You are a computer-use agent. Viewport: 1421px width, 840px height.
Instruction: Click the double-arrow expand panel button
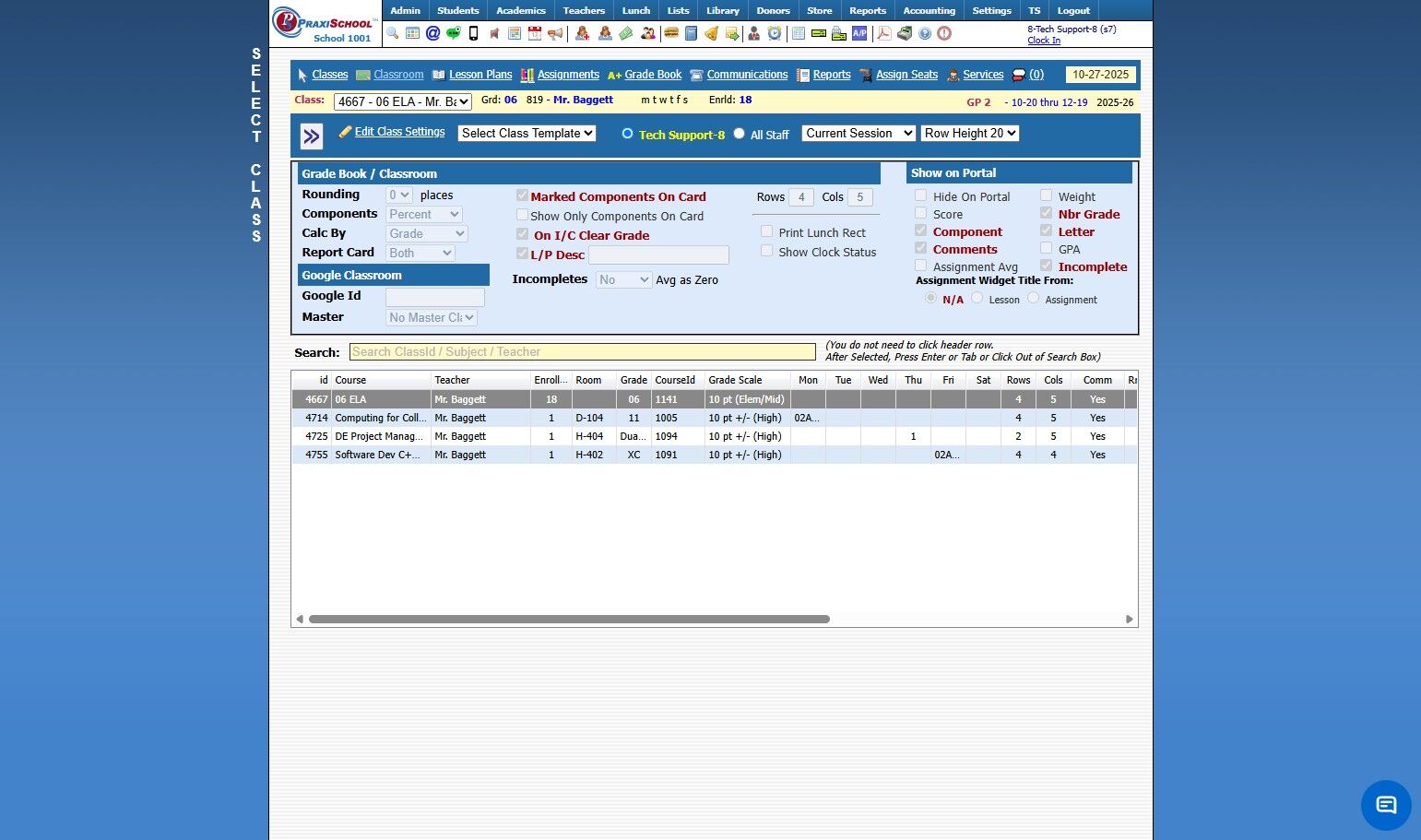tap(312, 136)
